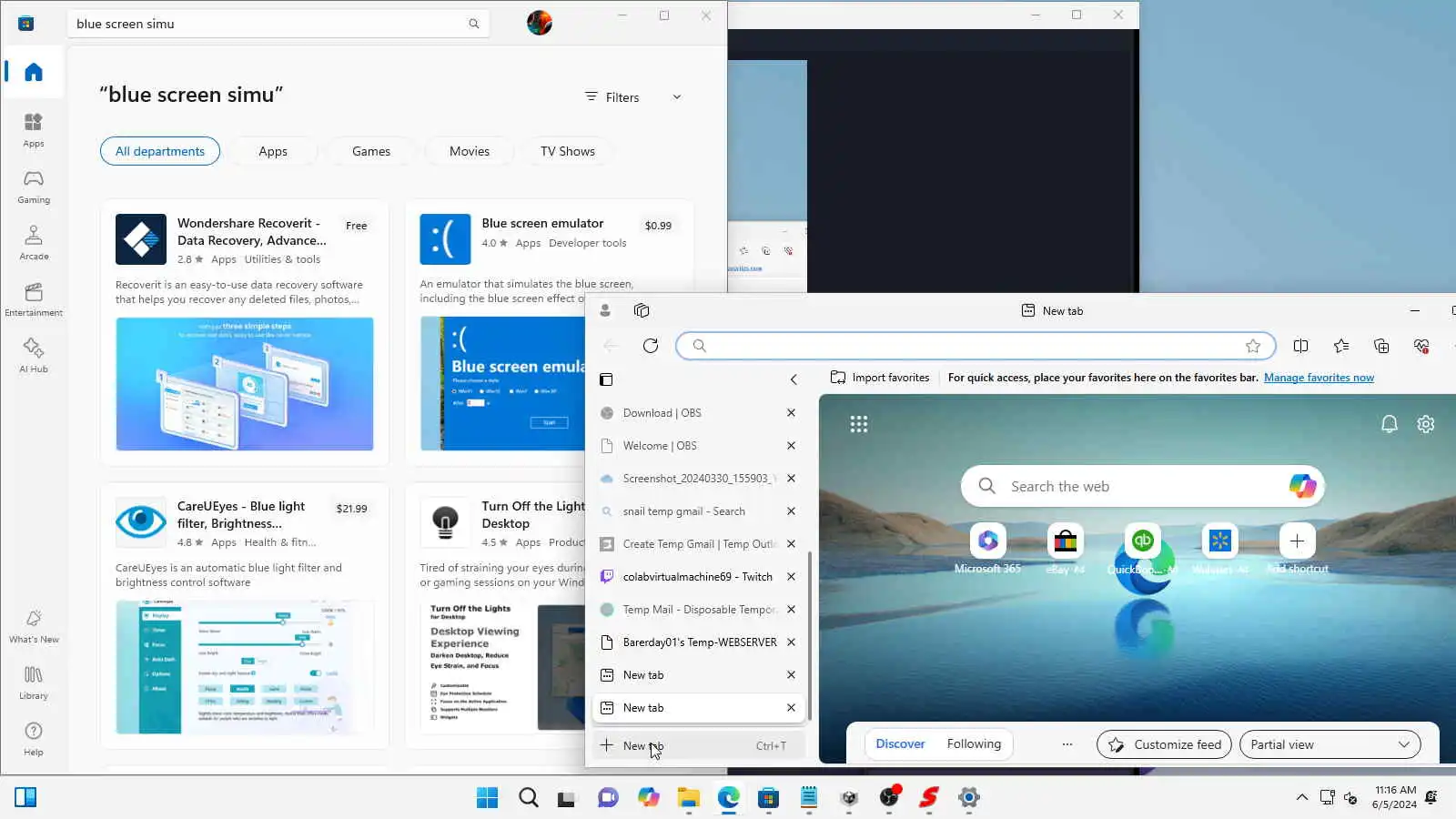Close the Welcome | OBS tab
This screenshot has width=1456, height=819.
point(791,446)
